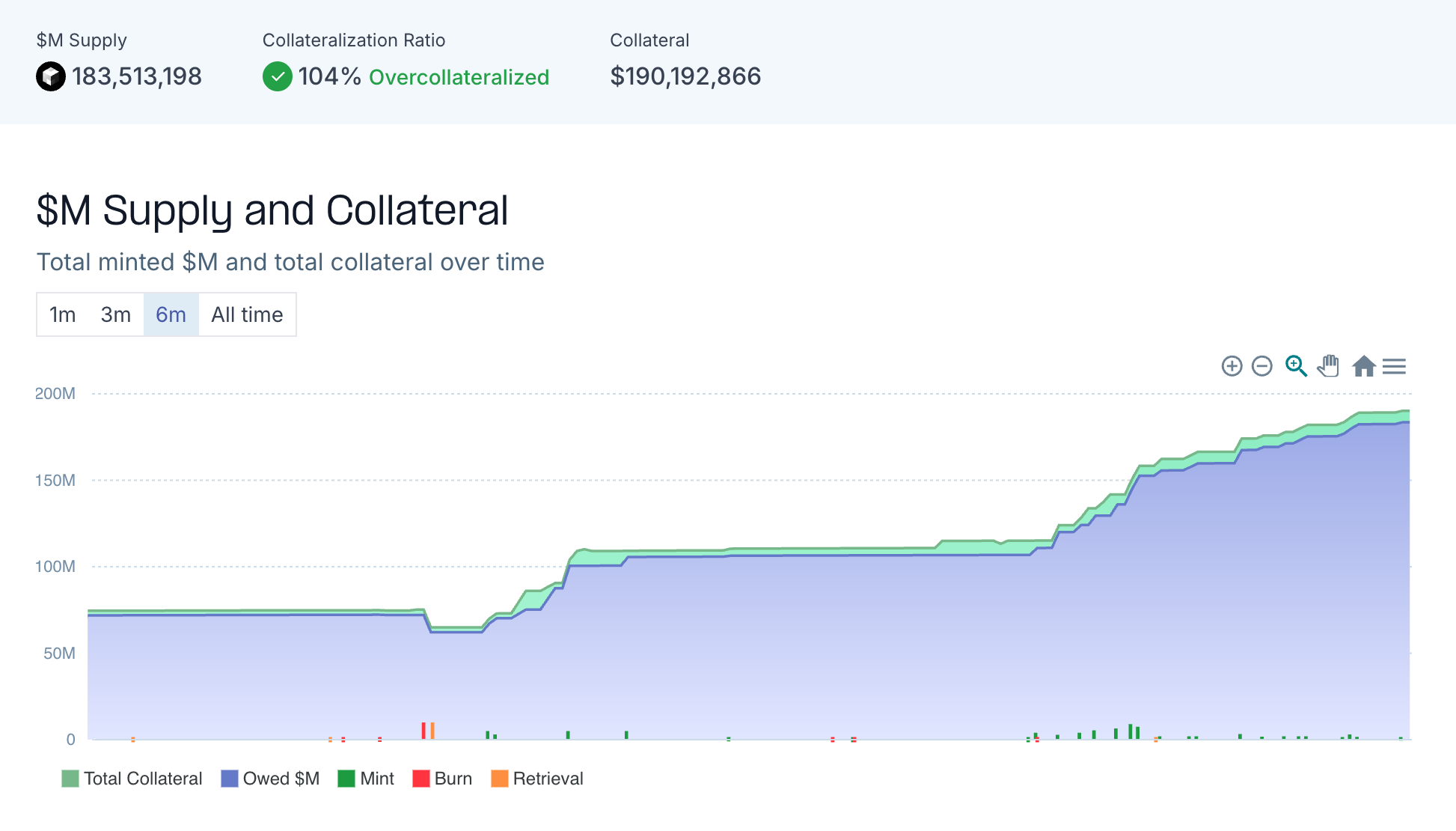The height and width of the screenshot is (831, 1456).
Task: Click the 200M y-axis label
Action: tap(55, 394)
